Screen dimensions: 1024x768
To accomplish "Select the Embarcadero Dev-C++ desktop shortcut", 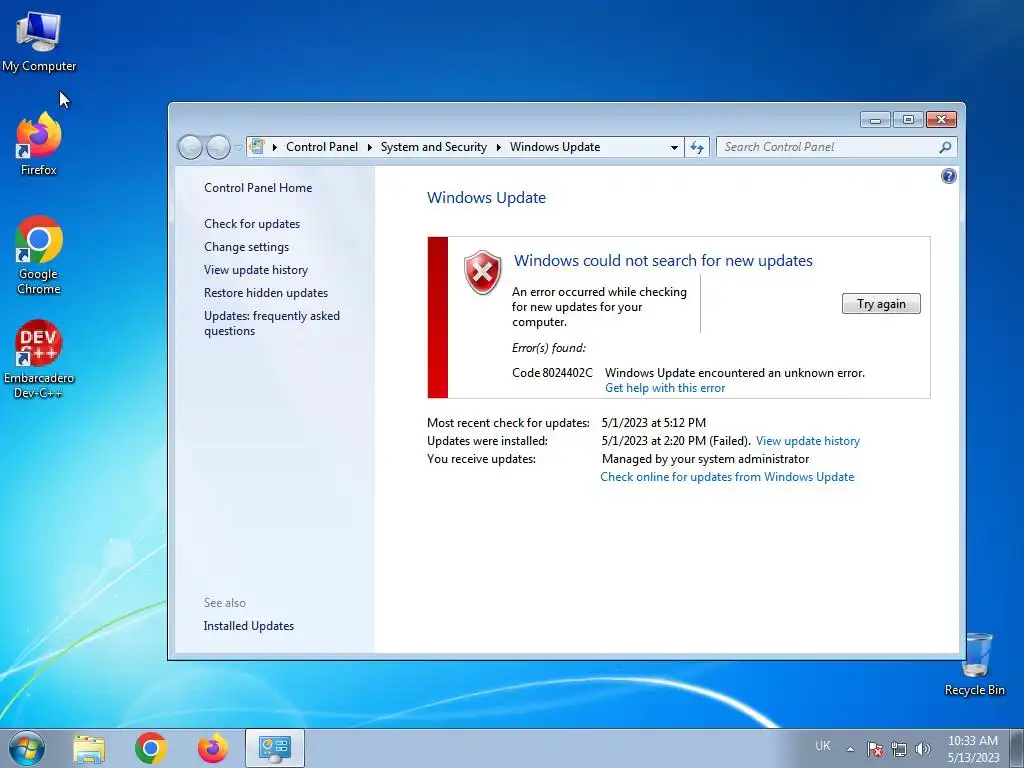I will (x=39, y=359).
